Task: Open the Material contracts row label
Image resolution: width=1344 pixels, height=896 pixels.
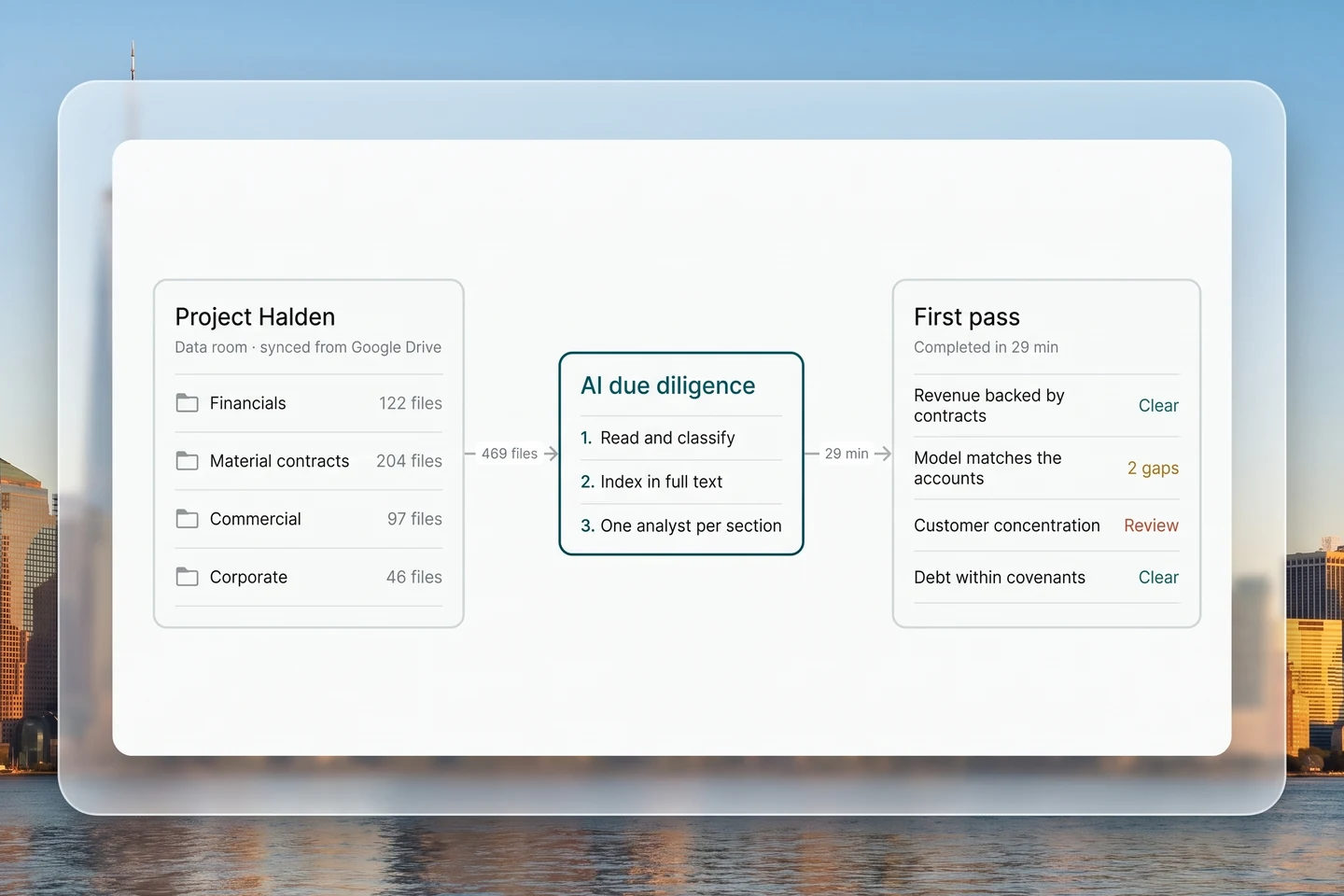Action: pyautogui.click(x=279, y=461)
